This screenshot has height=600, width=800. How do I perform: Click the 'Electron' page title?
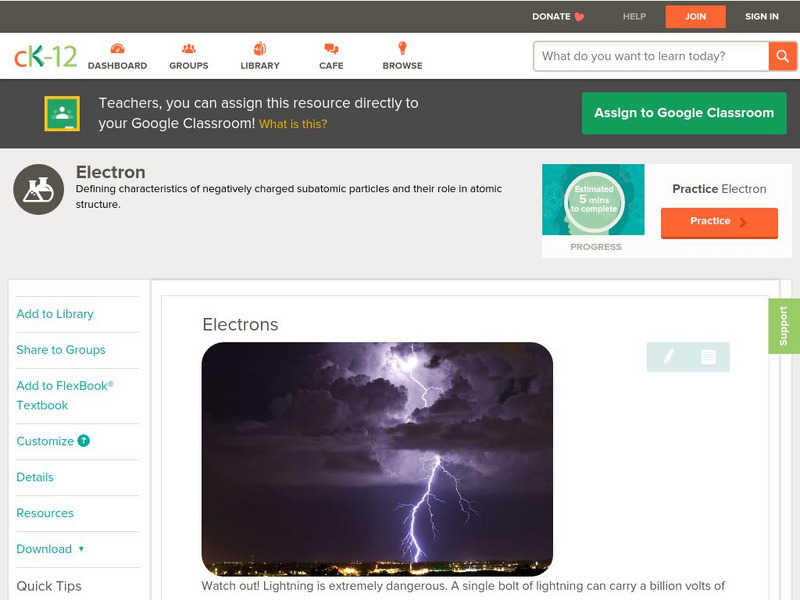111,172
